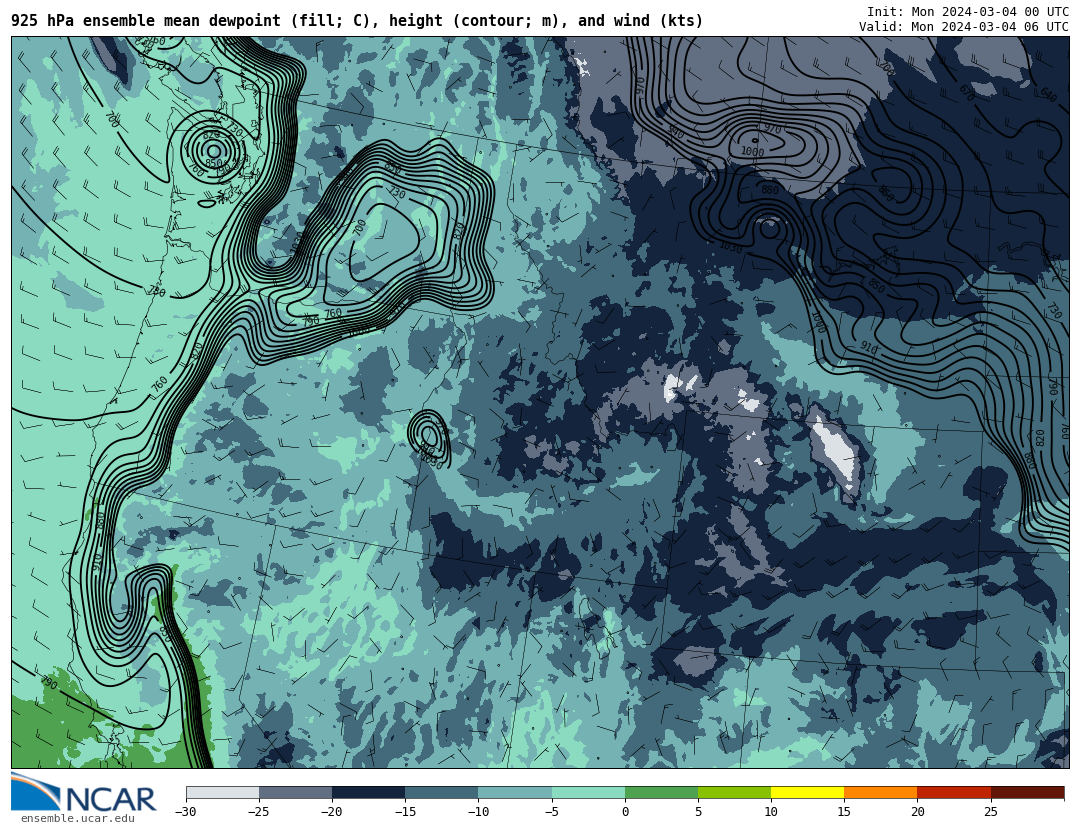1080x831 pixels.
Task: Click the -5 to 0 mint colorbar swatch
Action: tap(588, 792)
